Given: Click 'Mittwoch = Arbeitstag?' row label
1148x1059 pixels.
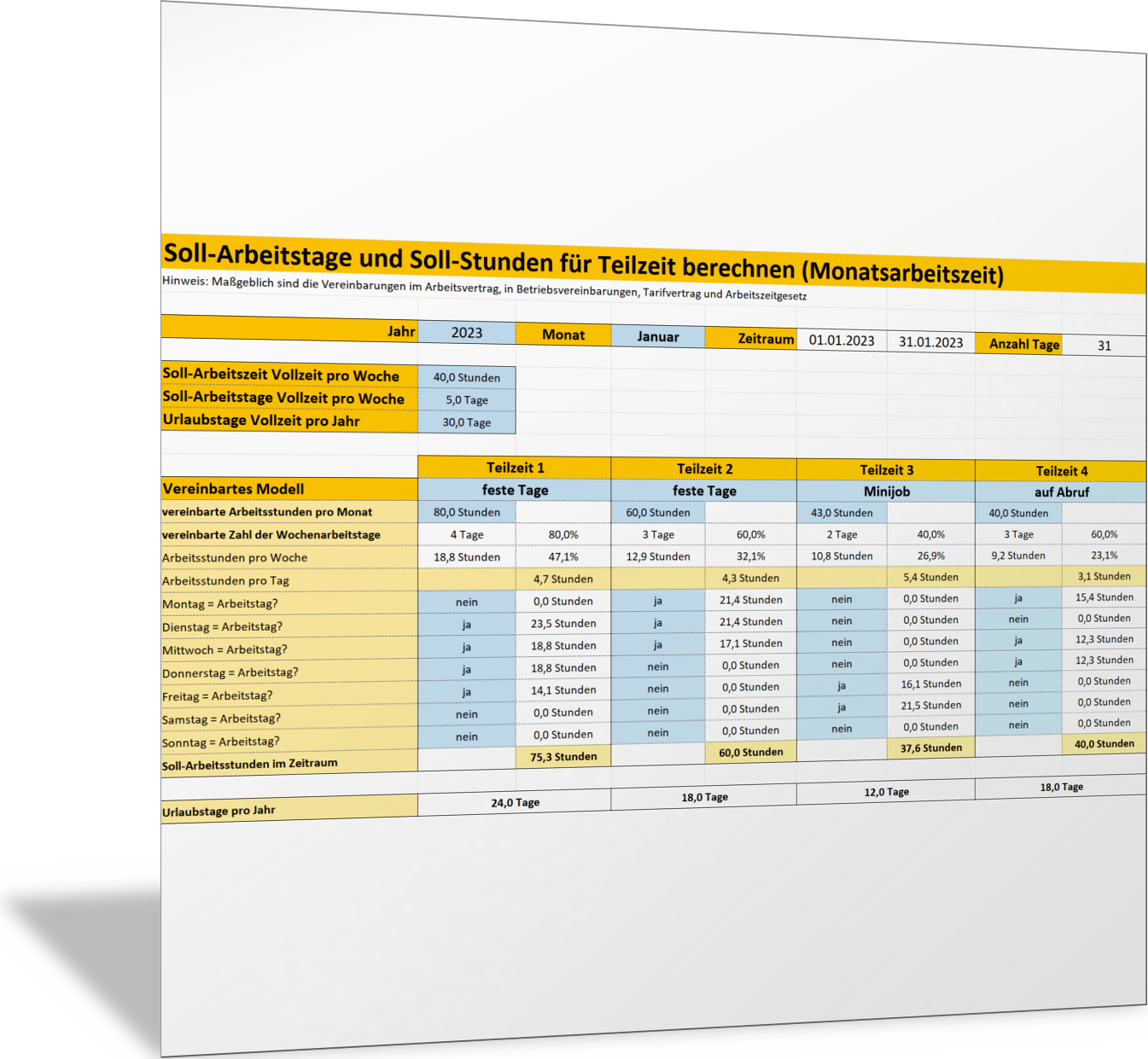Looking at the screenshot, I should [x=289, y=650].
